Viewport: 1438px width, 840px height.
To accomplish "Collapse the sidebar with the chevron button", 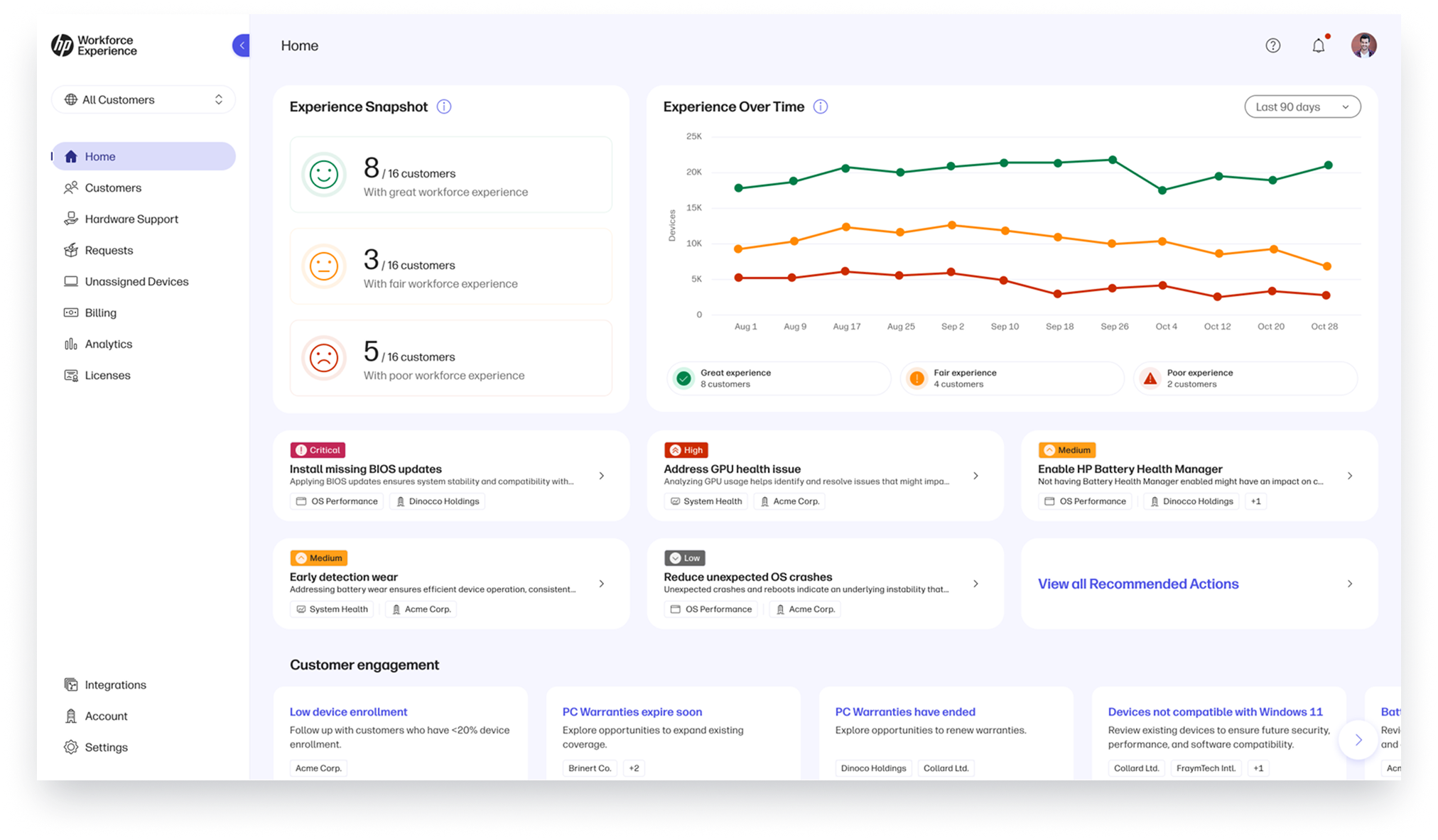I will (242, 45).
